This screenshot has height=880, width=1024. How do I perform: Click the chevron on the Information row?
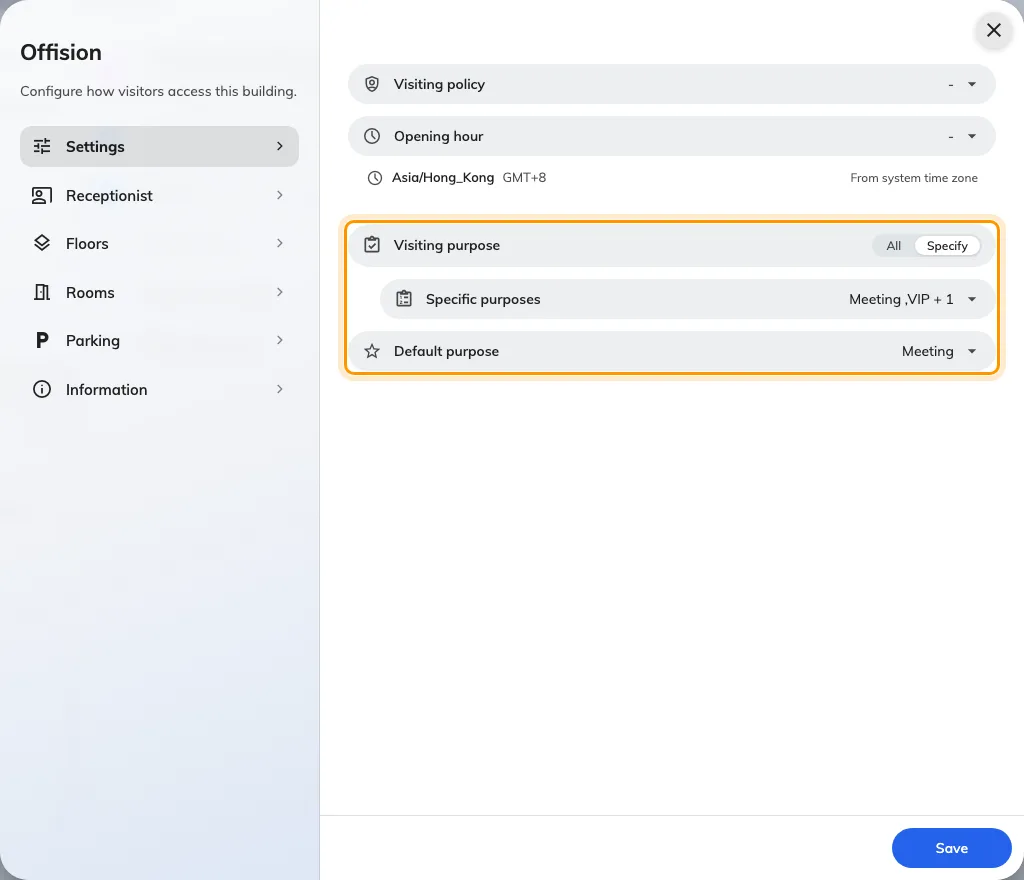(x=280, y=390)
